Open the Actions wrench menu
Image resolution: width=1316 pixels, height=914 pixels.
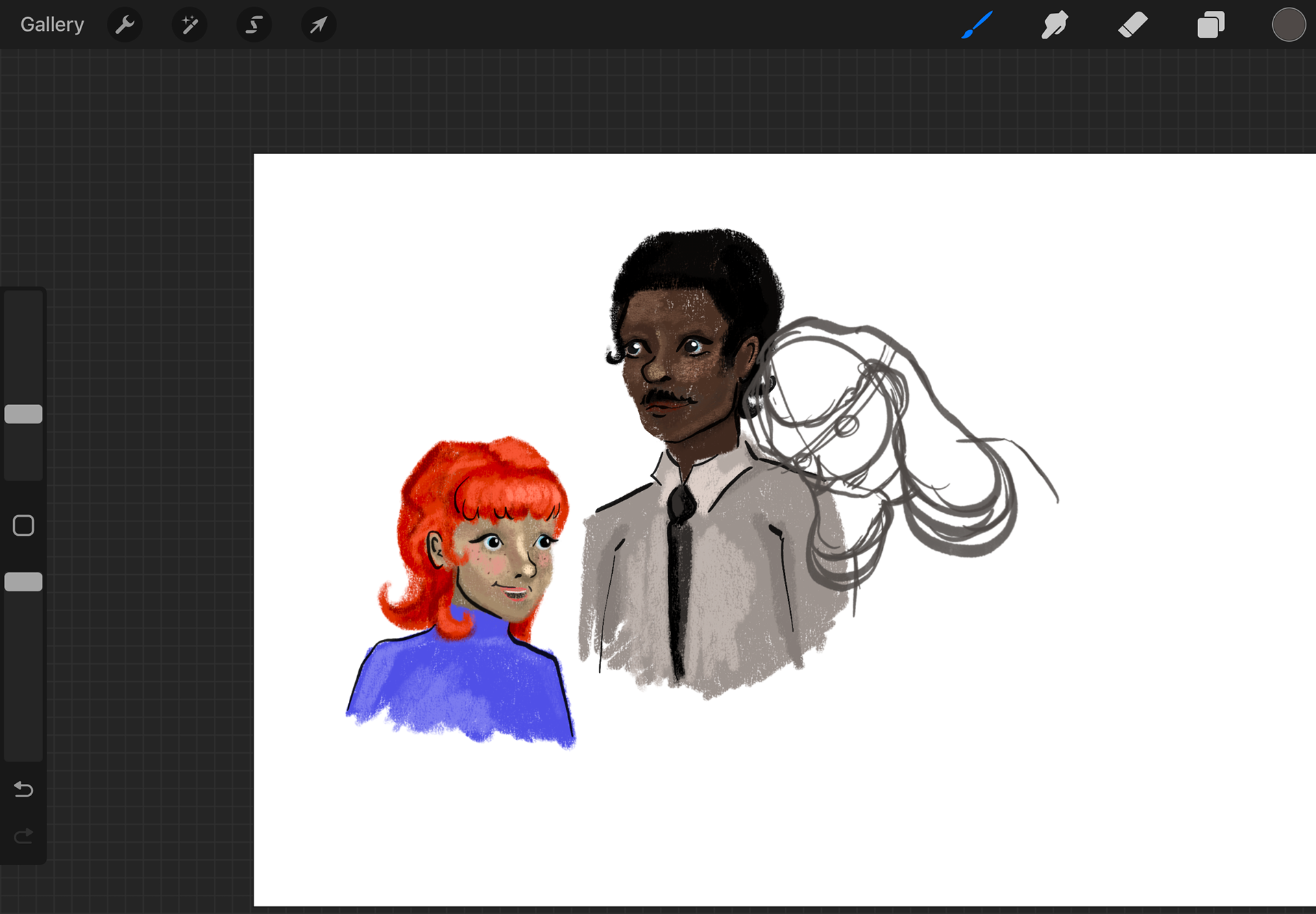(125, 25)
